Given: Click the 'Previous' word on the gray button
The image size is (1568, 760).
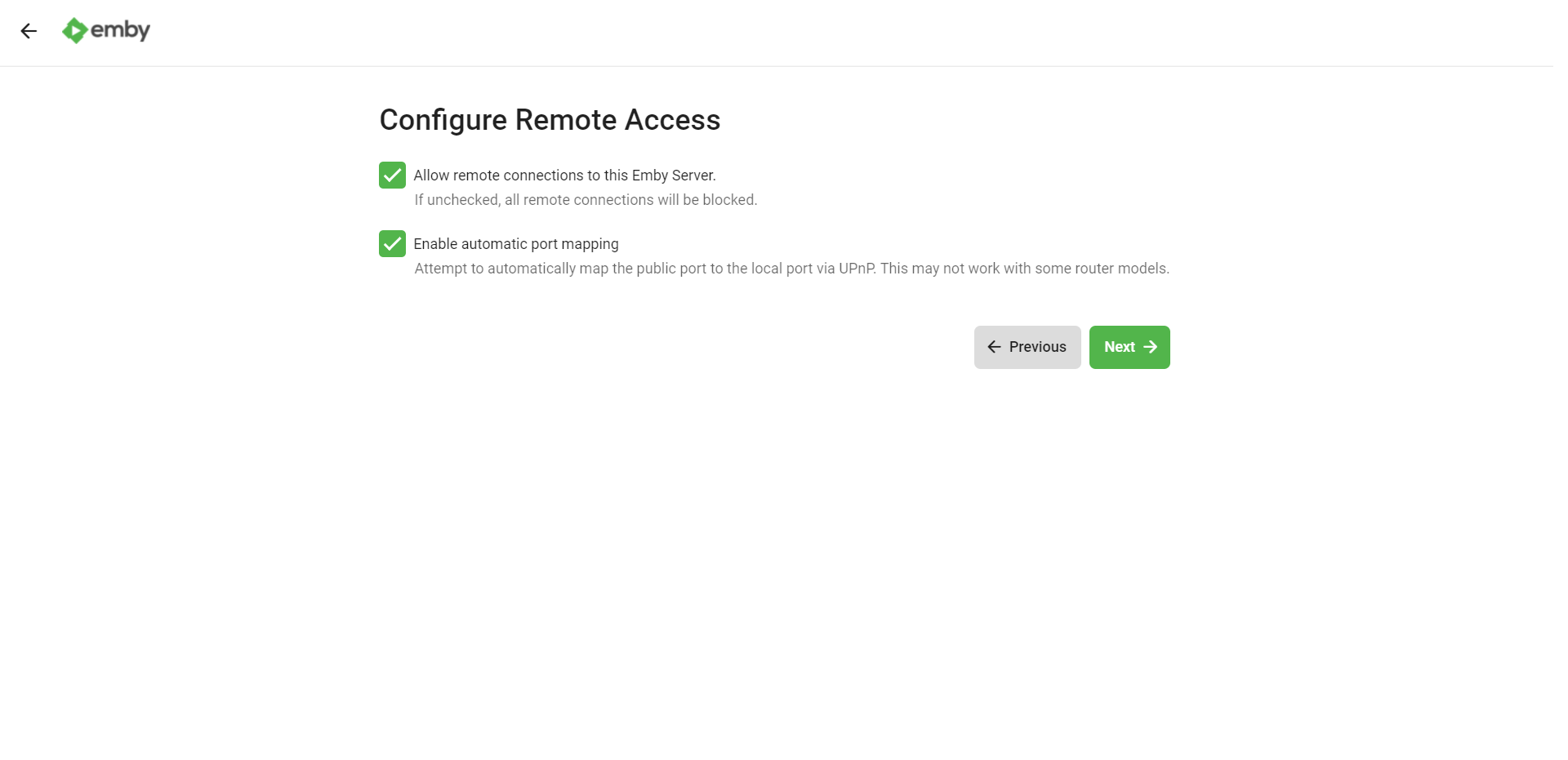Looking at the screenshot, I should click(x=1037, y=347).
